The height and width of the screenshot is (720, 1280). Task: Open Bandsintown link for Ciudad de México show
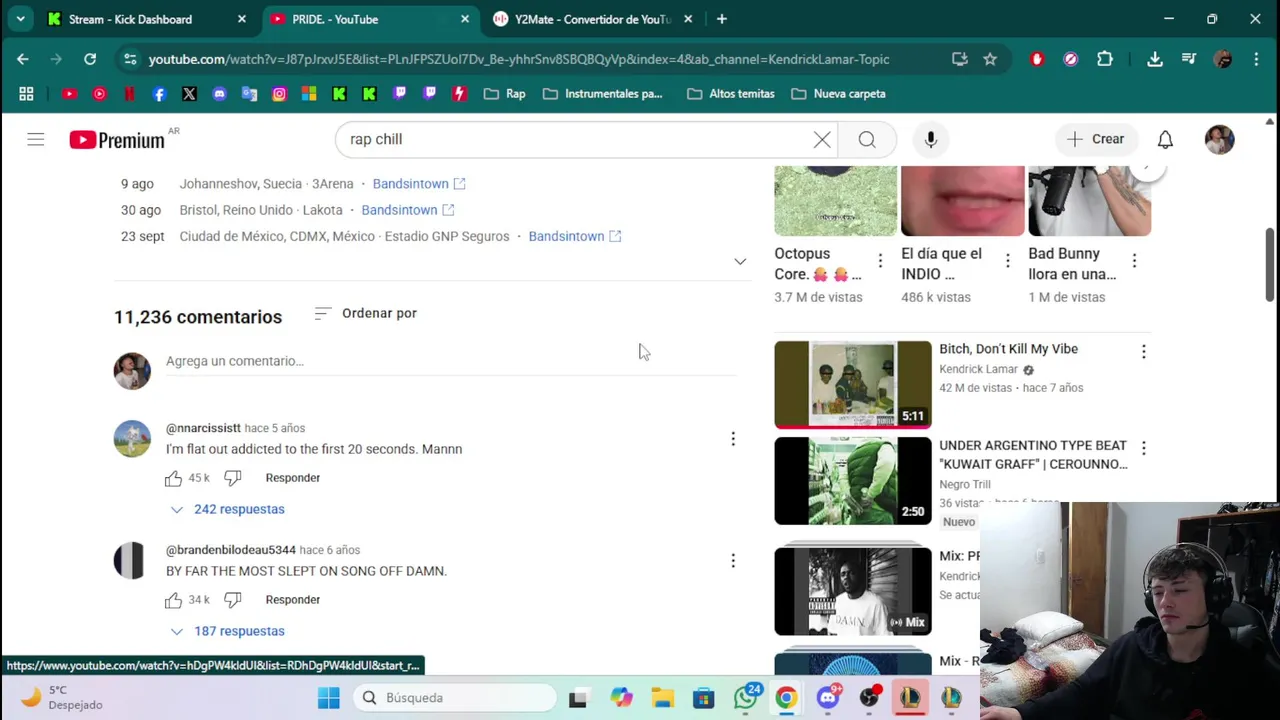[575, 236]
